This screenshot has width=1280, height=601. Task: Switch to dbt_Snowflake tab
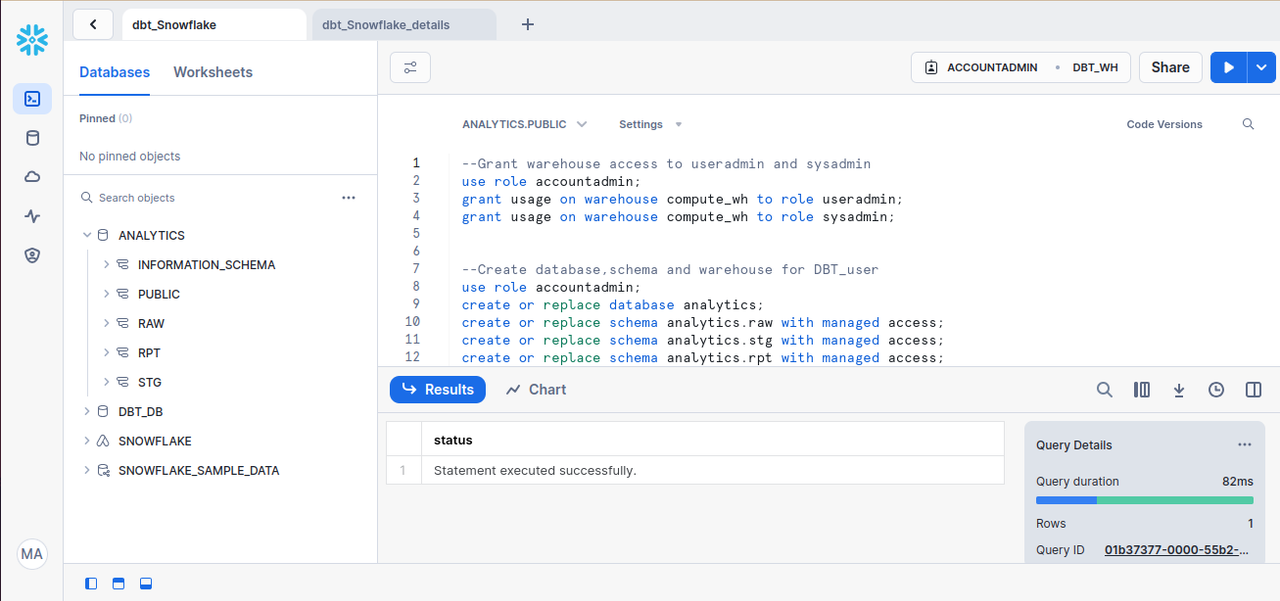click(214, 24)
